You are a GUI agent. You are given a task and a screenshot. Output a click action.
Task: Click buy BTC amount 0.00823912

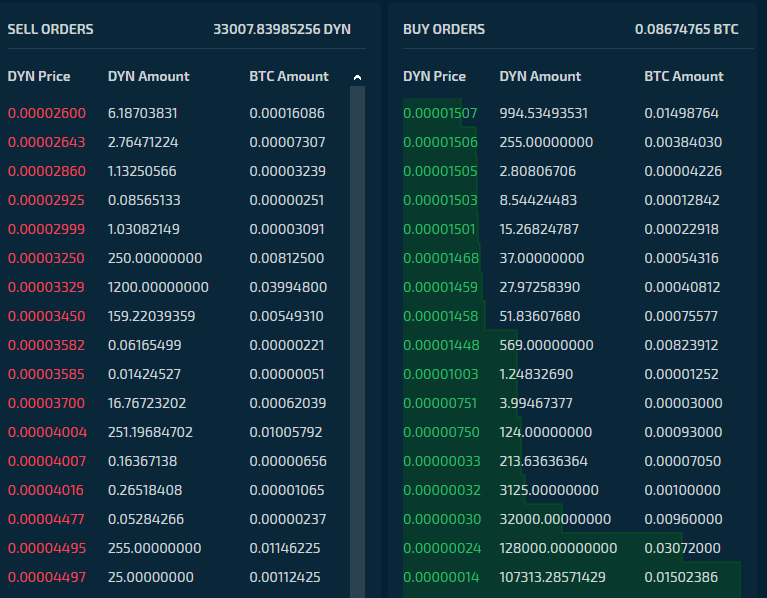pyautogui.click(x=681, y=345)
